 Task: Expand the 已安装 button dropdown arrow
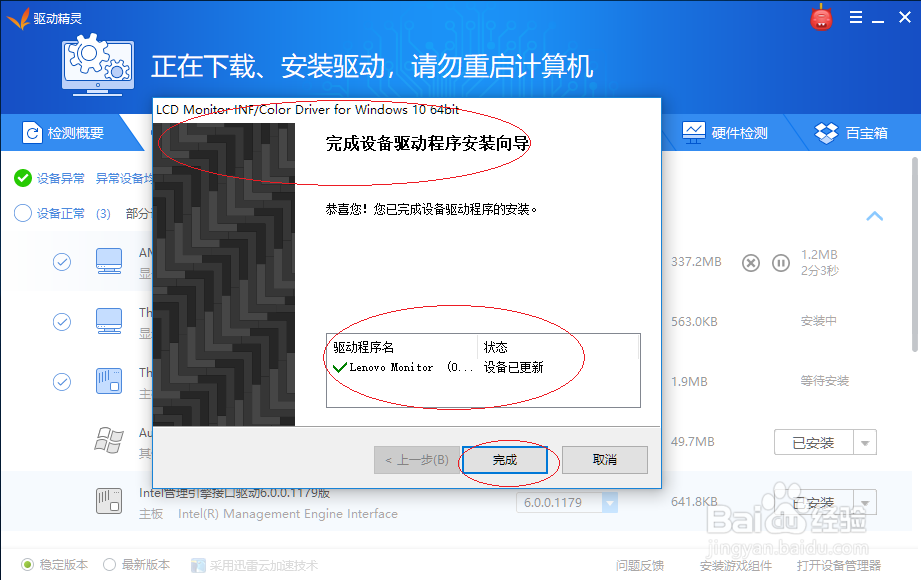[x=863, y=441]
